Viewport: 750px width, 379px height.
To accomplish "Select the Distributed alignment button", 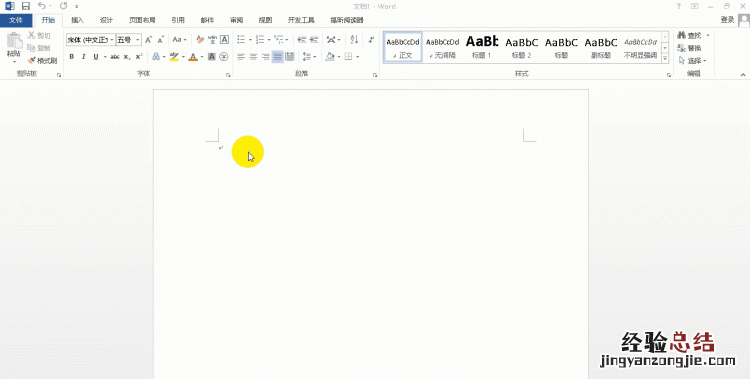I will [x=290, y=56].
